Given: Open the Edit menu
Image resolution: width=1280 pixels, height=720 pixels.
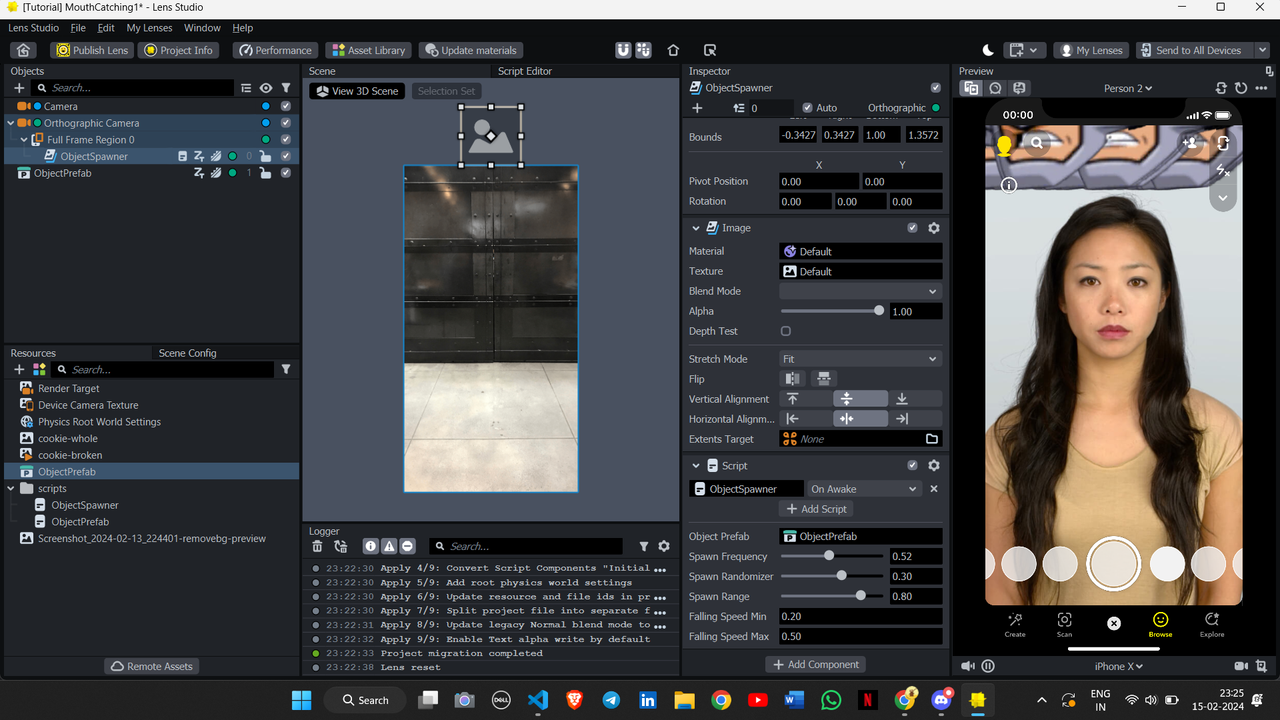Looking at the screenshot, I should coord(106,28).
